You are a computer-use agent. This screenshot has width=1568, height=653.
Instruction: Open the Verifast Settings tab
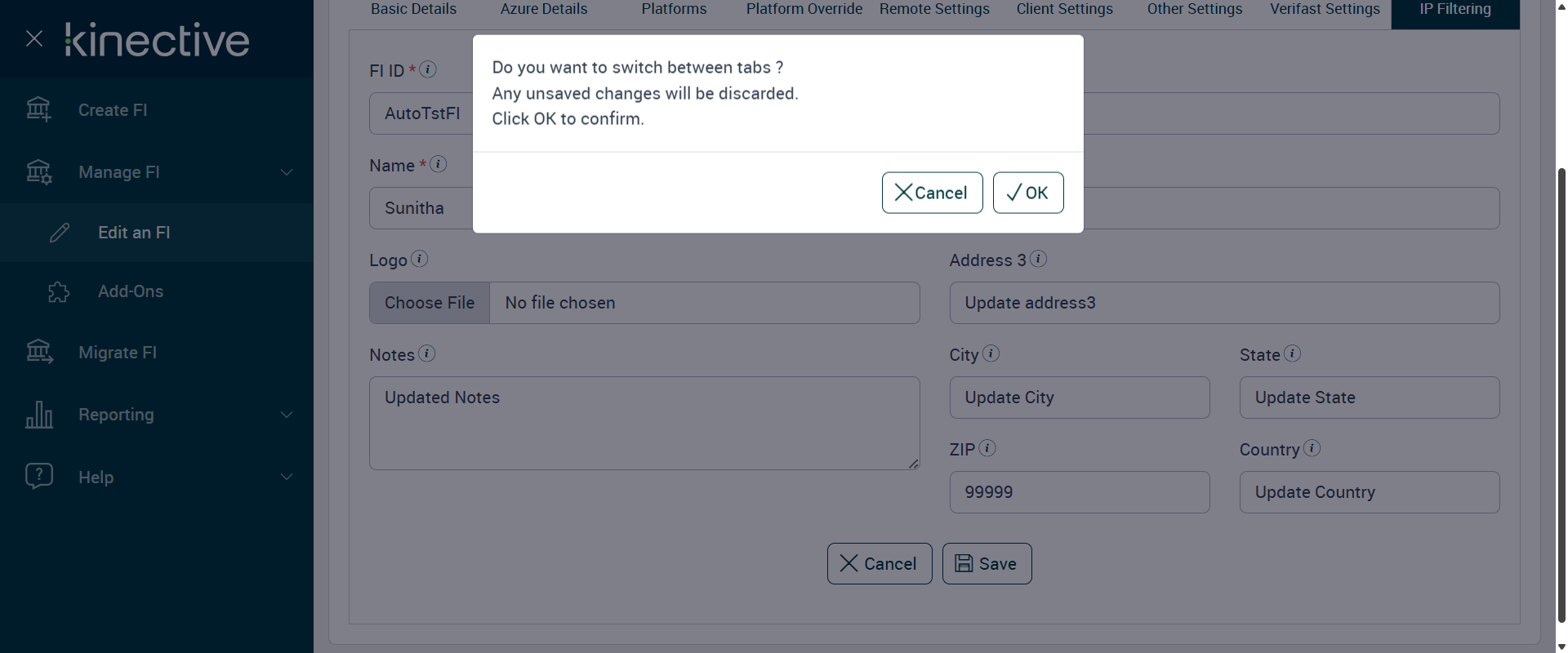(x=1325, y=10)
